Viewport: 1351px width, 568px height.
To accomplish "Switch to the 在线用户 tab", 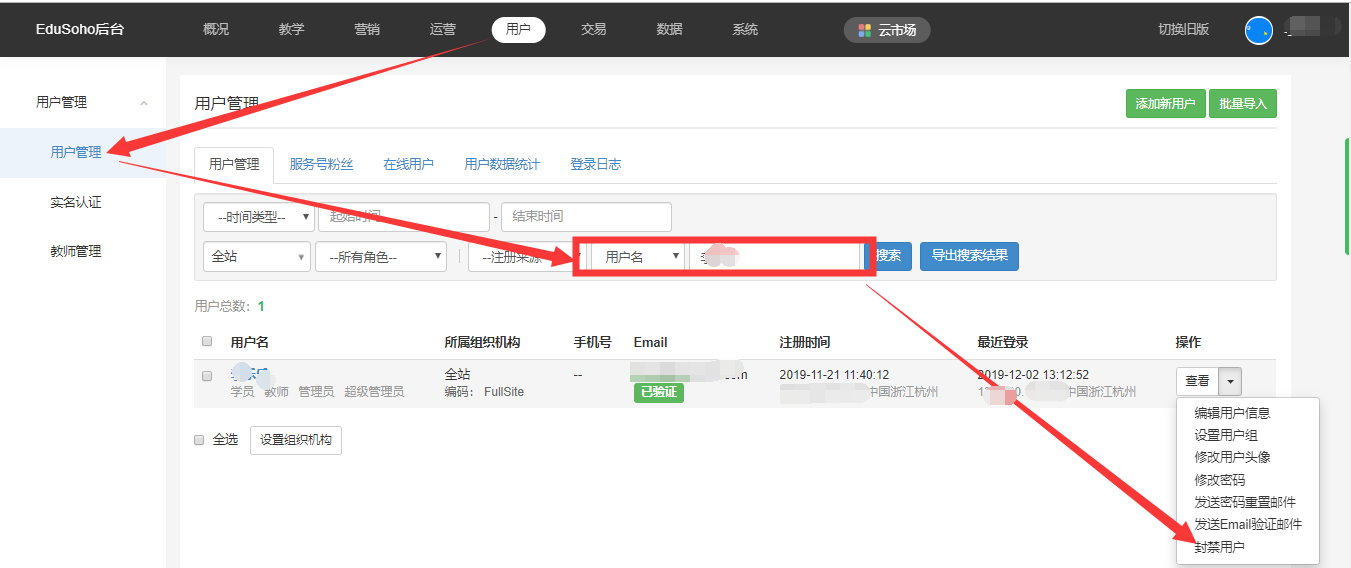I will click(x=408, y=164).
